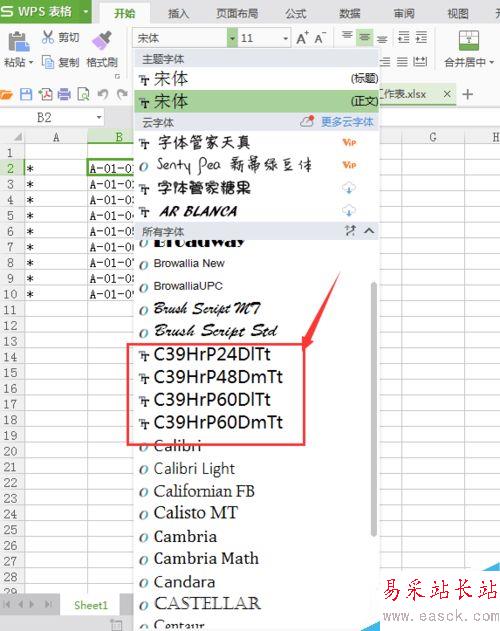
Task: Select the Sheet1 worksheet tab
Action: click(x=91, y=605)
